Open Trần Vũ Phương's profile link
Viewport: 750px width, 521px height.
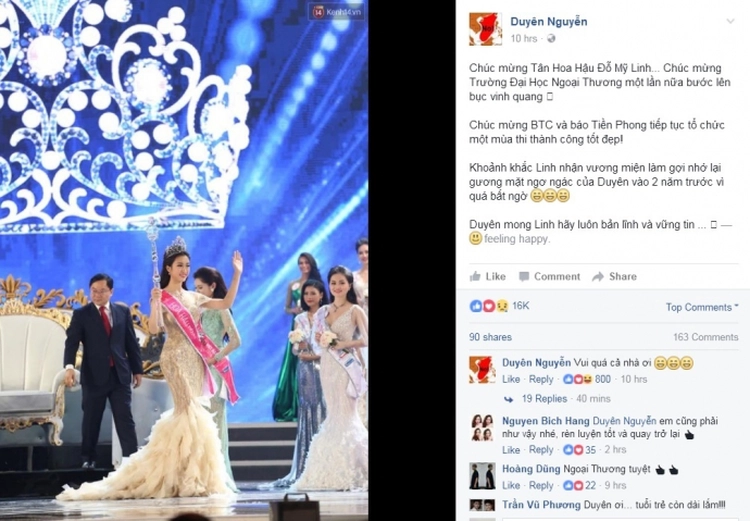541,505
